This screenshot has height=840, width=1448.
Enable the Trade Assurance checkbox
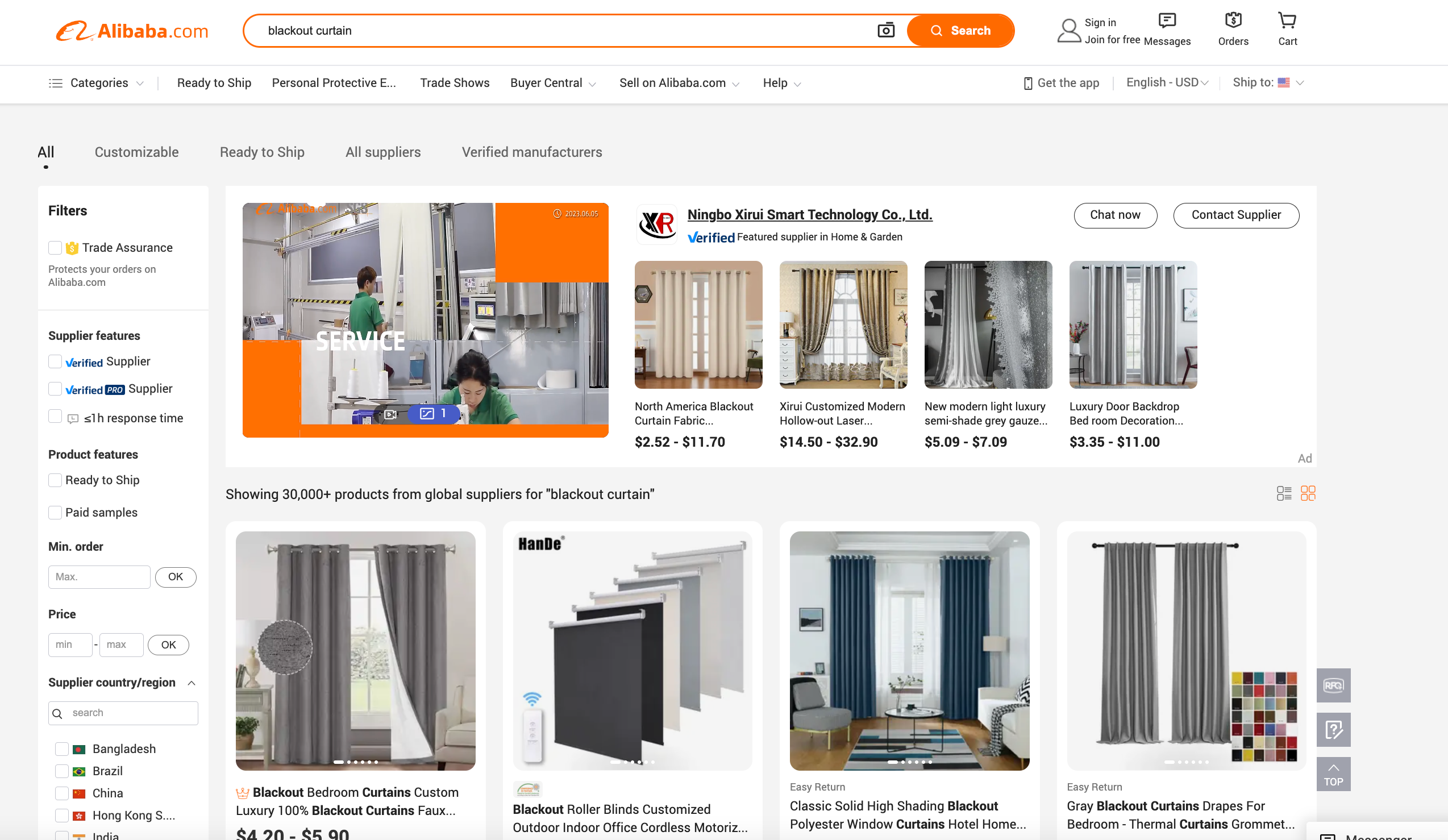pos(55,248)
